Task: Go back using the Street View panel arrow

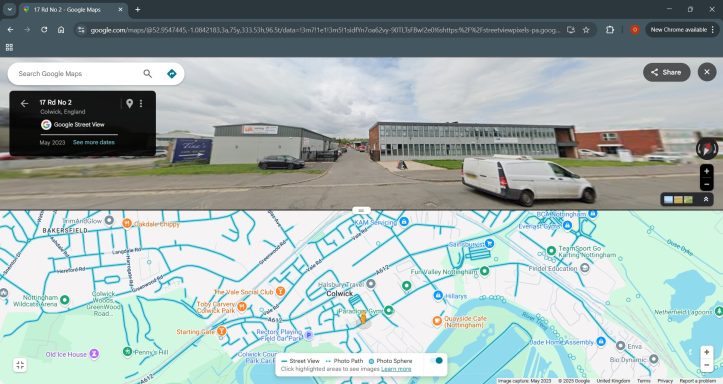Action: [x=24, y=104]
